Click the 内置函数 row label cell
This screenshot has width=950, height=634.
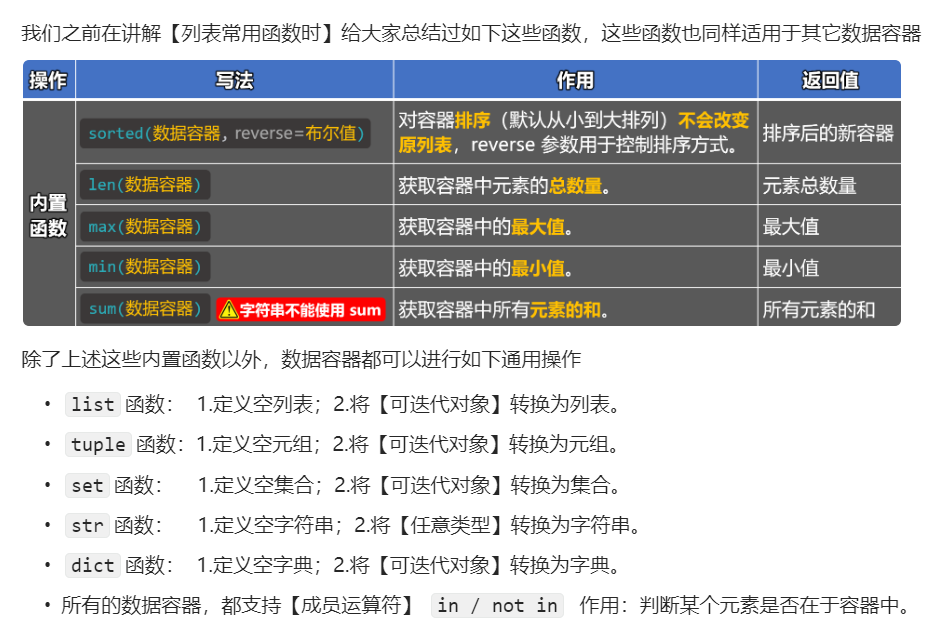[48, 215]
